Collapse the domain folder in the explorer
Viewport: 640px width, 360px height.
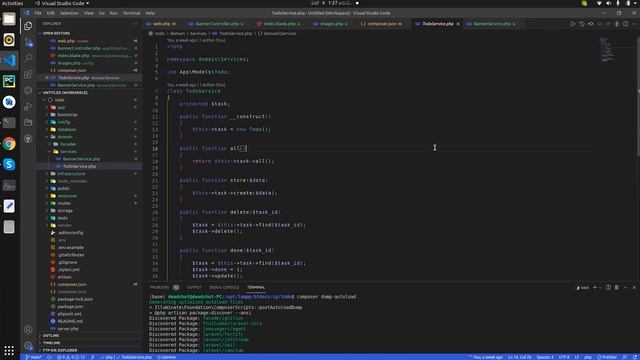(x=64, y=137)
